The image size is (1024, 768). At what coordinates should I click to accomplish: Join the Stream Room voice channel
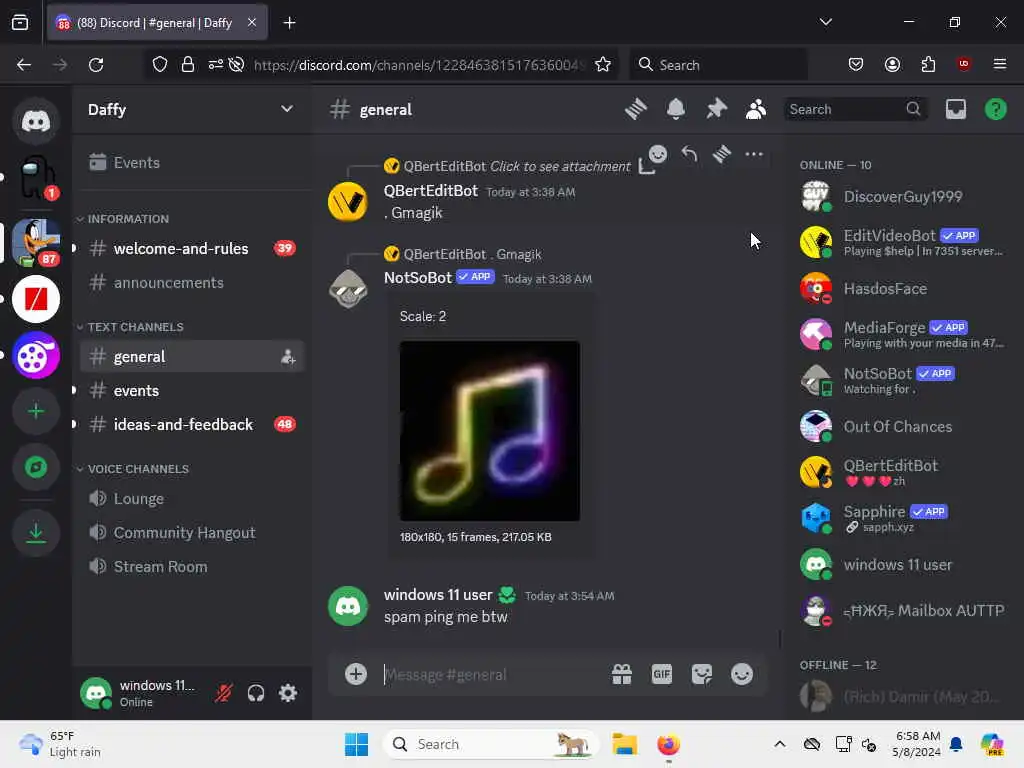[191, 567]
